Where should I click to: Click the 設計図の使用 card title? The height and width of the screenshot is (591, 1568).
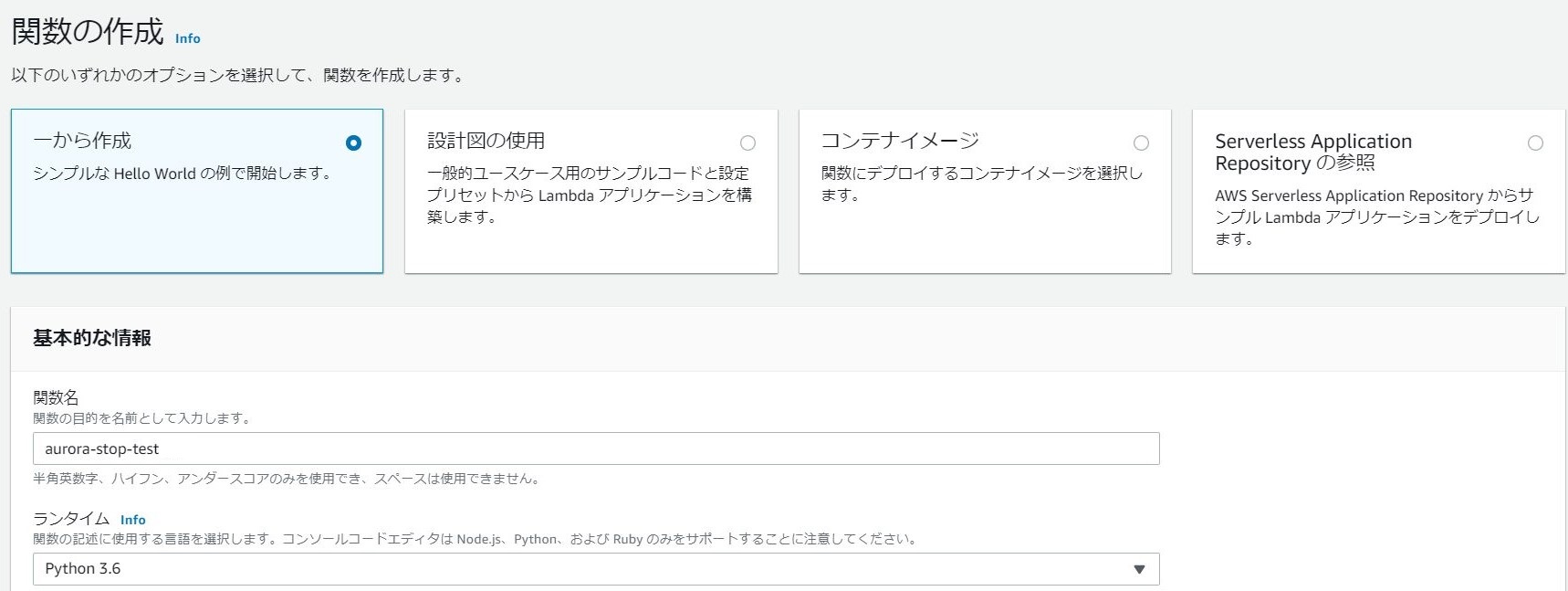click(486, 141)
